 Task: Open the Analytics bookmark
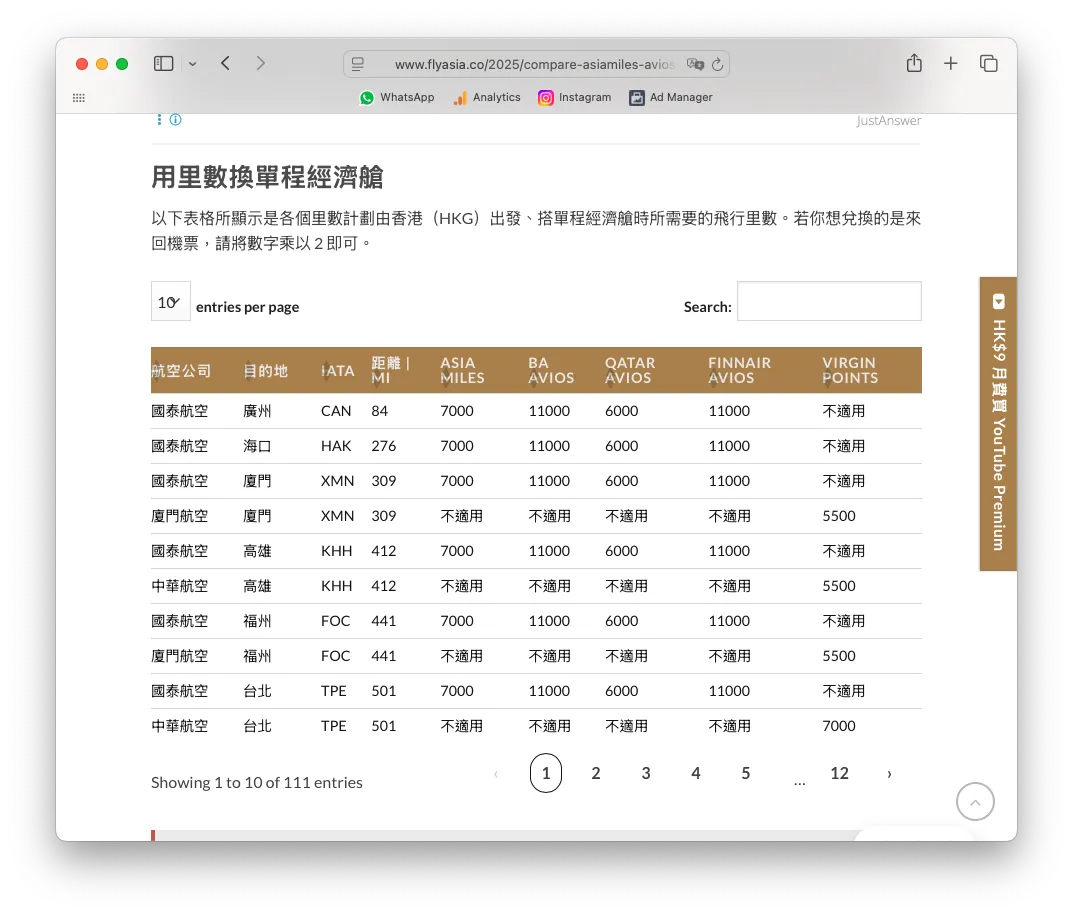[486, 97]
